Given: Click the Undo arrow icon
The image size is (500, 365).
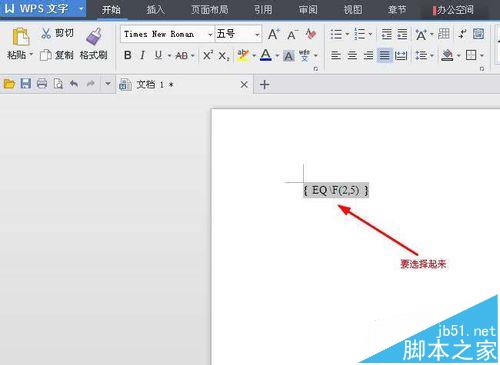Looking at the screenshot, I should pyautogui.click(x=74, y=83).
